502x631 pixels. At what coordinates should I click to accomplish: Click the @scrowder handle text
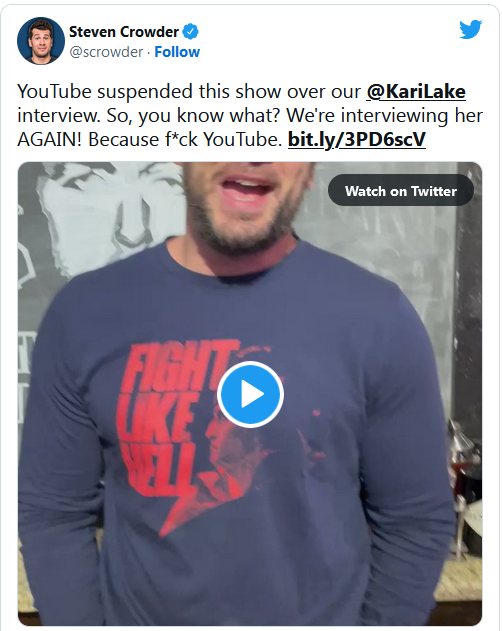106,52
